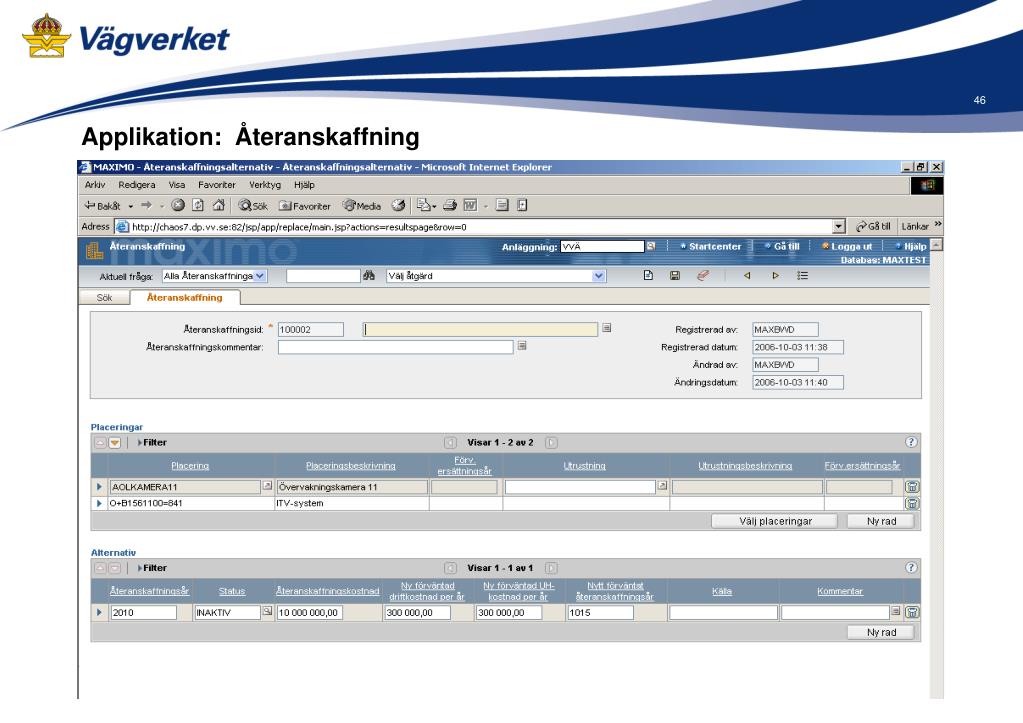Click the save record disk icon
The image size is (1023, 723).
[675, 275]
